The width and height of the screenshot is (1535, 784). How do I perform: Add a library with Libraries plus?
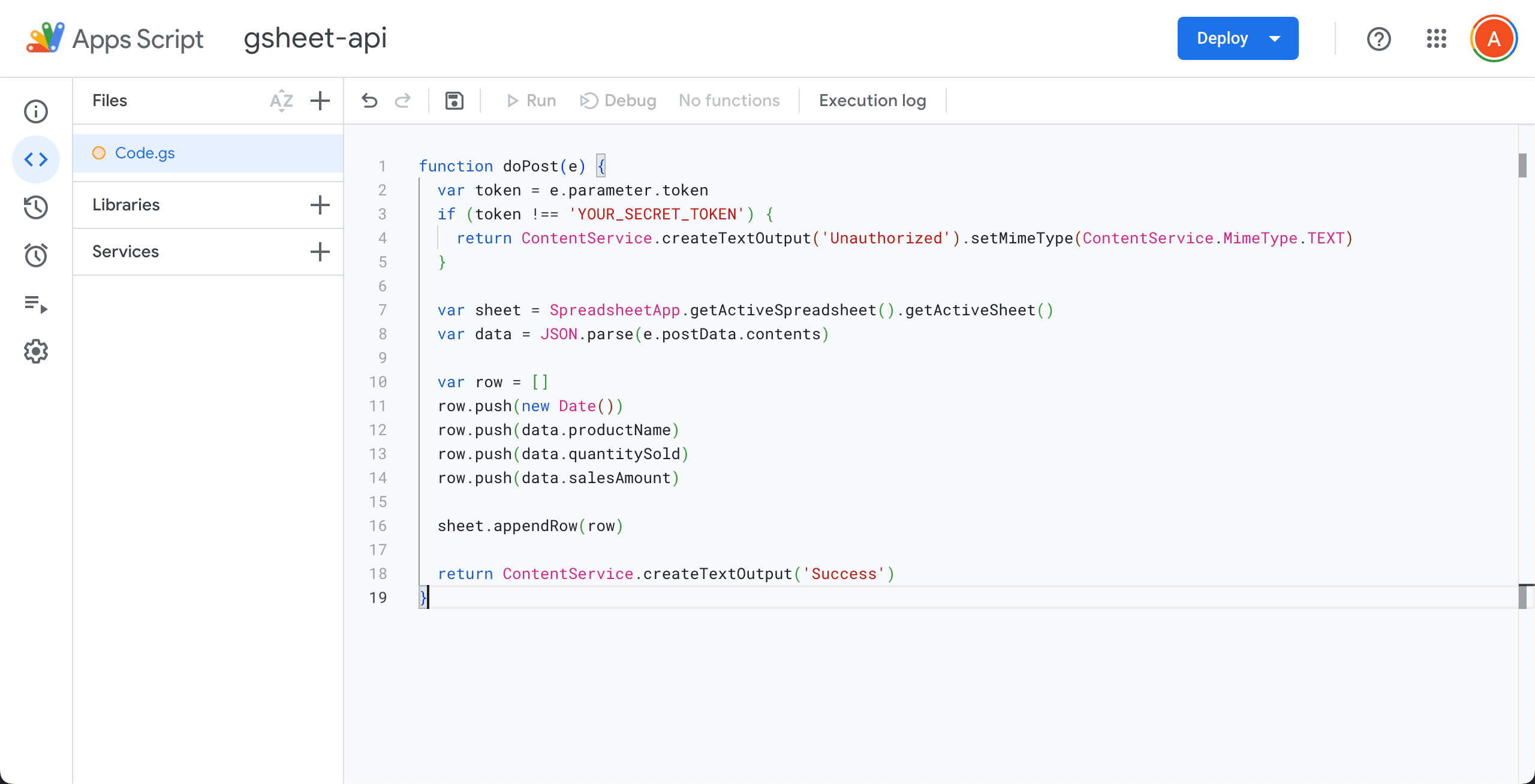(320, 205)
